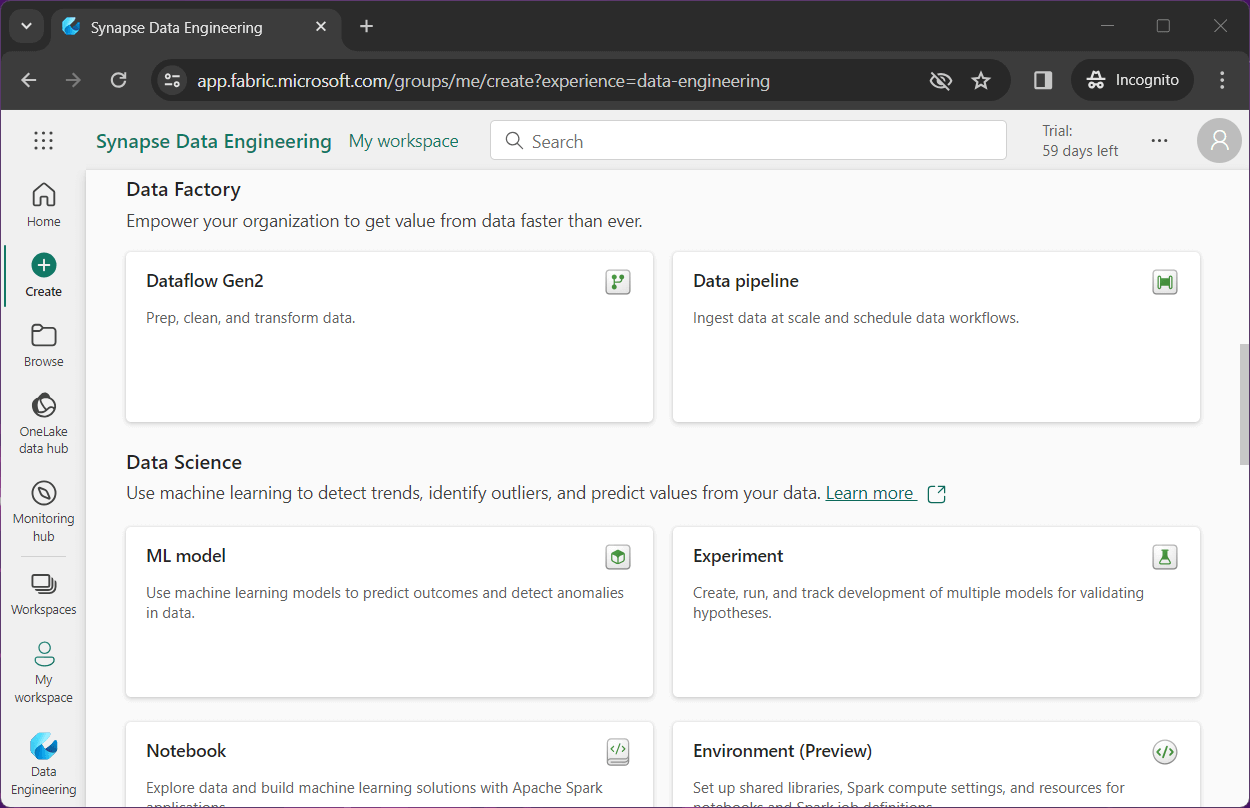Open a new browser tab
This screenshot has height=808, width=1250.
(x=366, y=27)
